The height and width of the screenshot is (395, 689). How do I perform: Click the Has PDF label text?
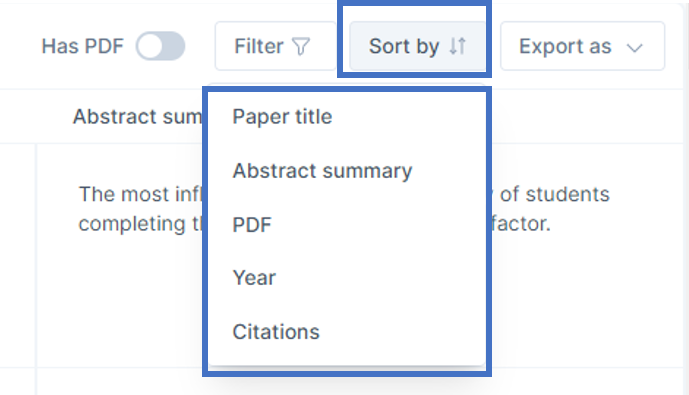(x=83, y=46)
